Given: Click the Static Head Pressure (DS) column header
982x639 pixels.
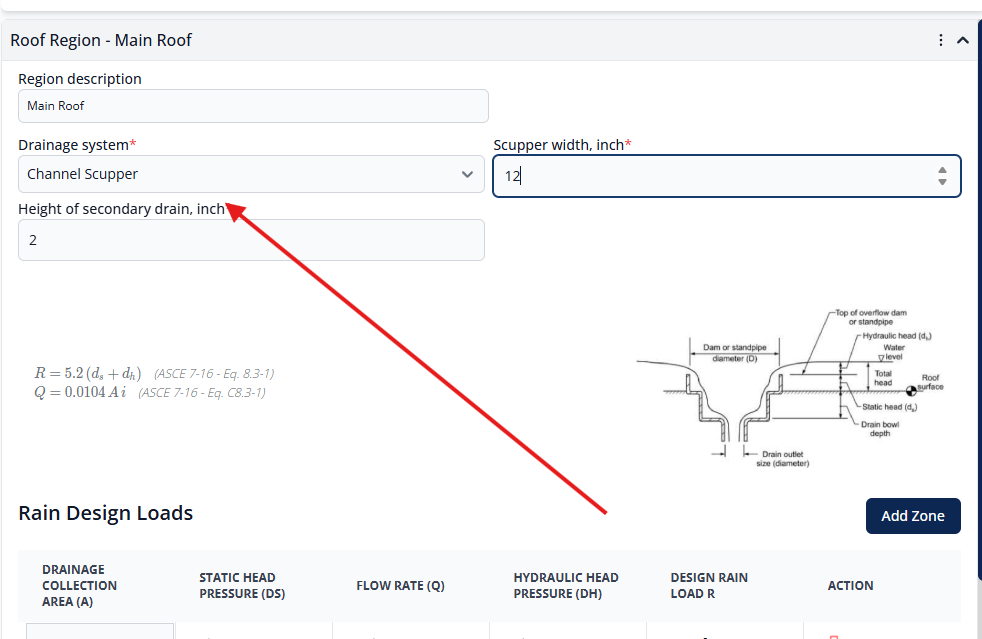Looking at the screenshot, I should pos(237,586).
